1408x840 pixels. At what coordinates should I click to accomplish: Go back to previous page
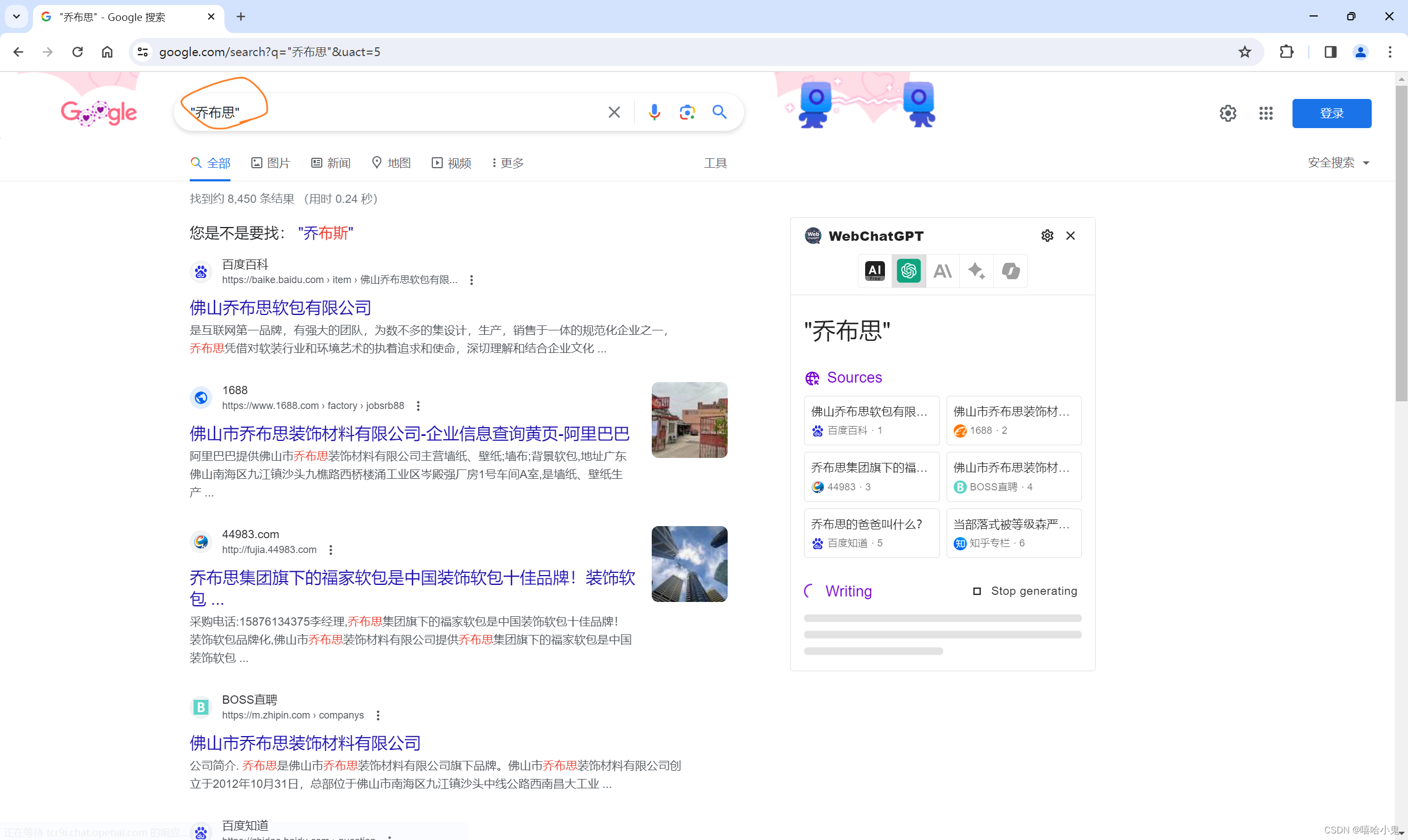18,52
